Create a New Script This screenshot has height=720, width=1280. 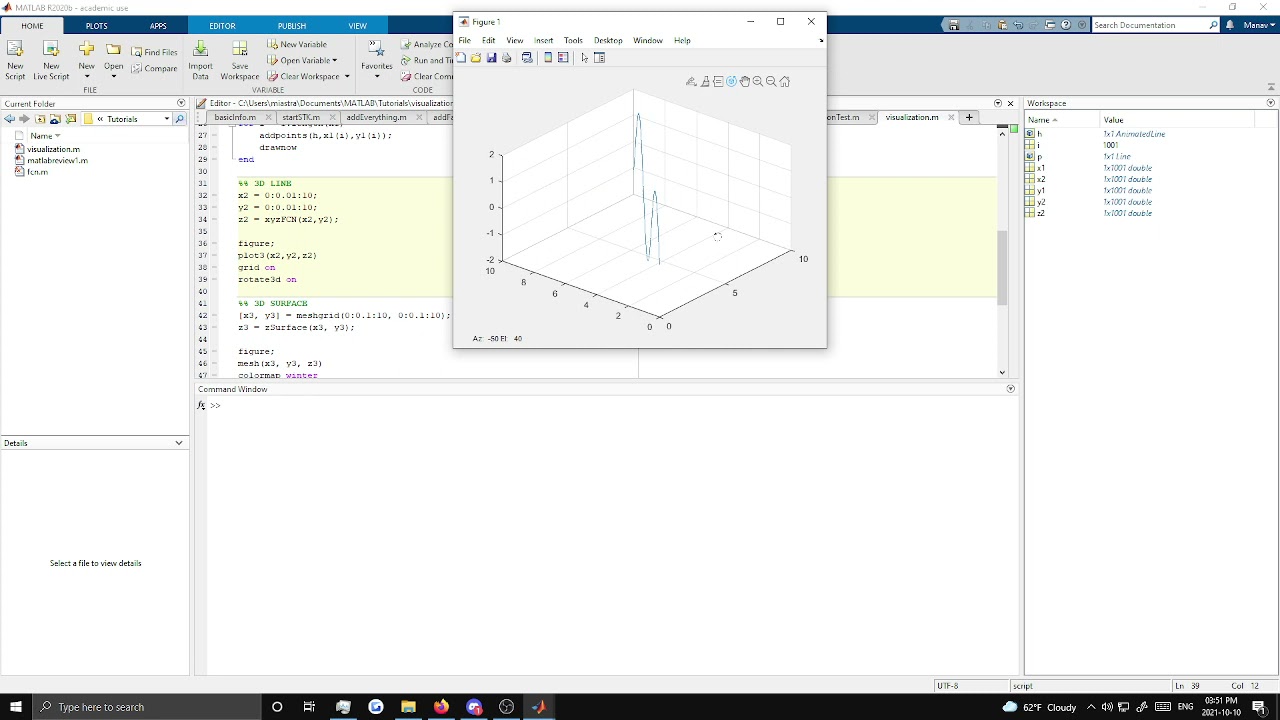[15, 58]
